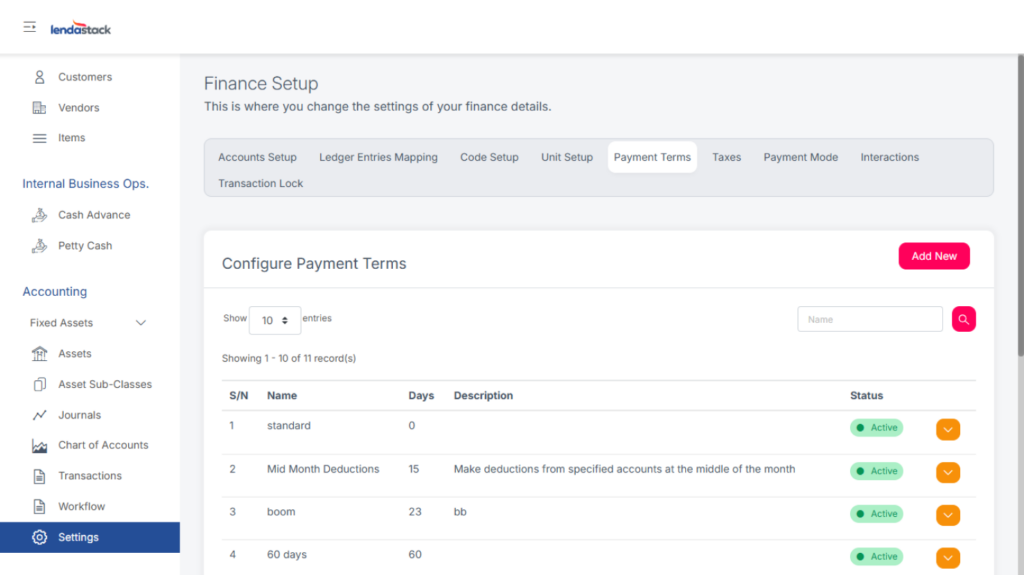Open the Journals page
Screen dimensions: 1024x575
point(79,415)
